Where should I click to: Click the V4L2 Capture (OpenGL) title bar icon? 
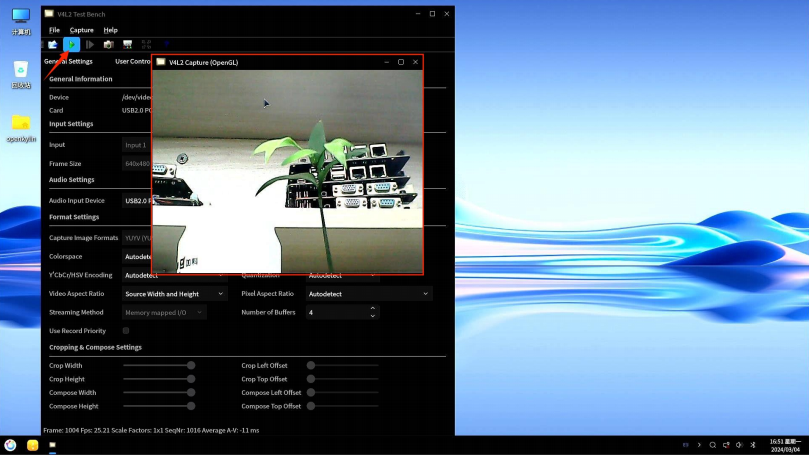pos(160,62)
